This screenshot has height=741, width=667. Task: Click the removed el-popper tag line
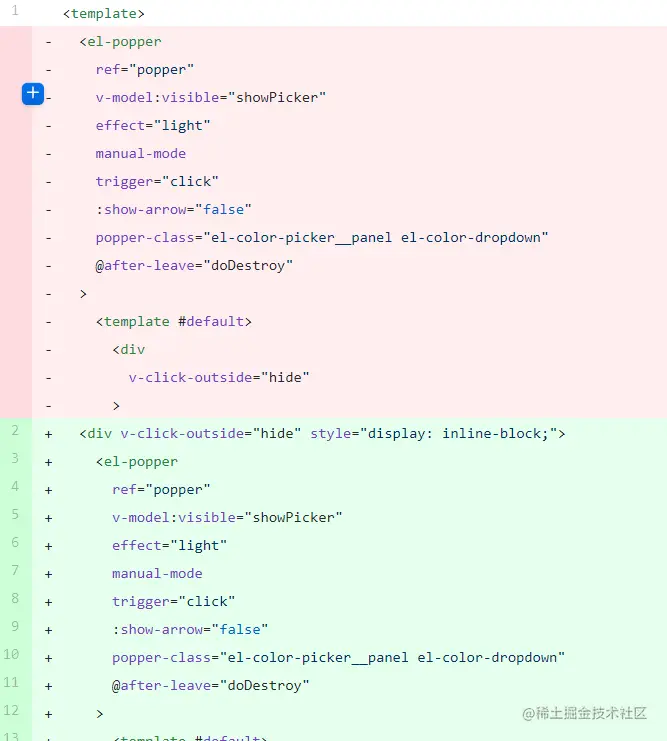tap(121, 42)
